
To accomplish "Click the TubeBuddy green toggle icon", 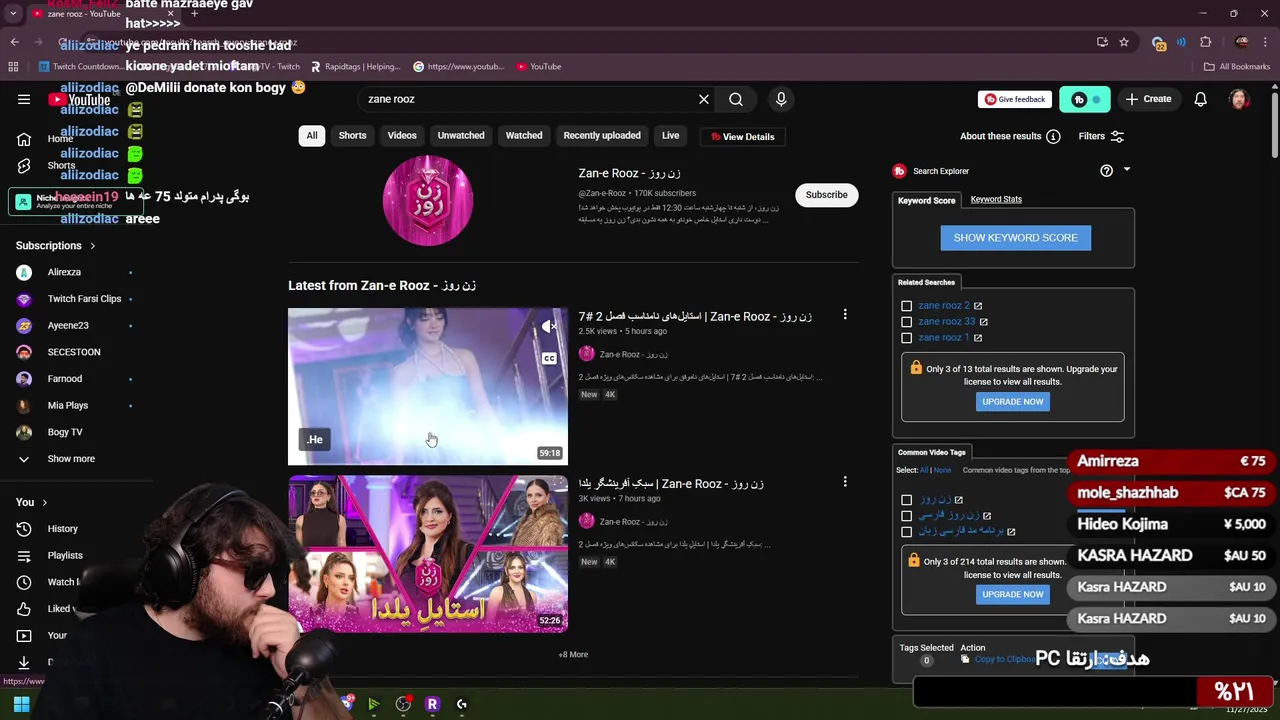I will (x=1085, y=99).
